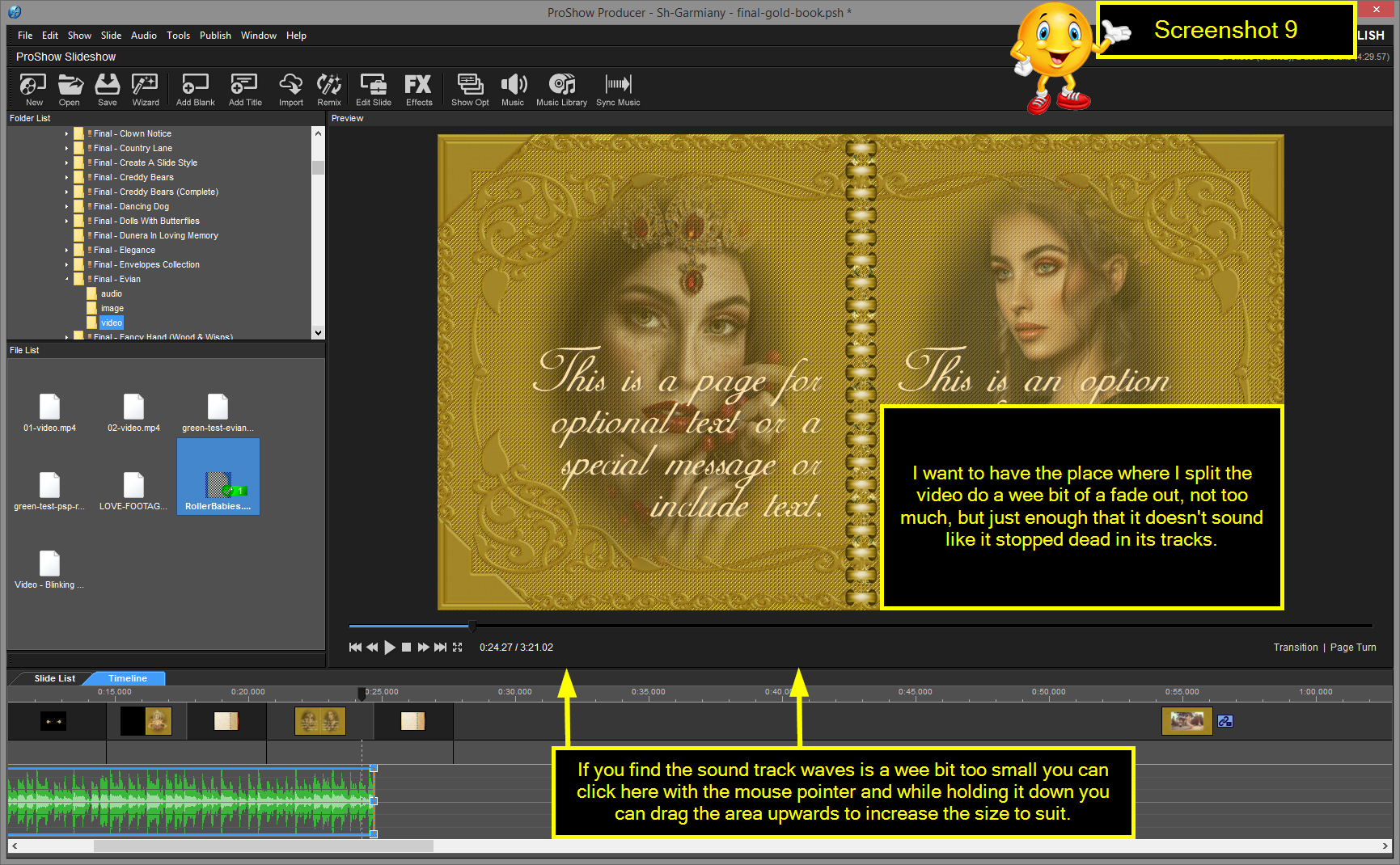Click the Folder List scroll down arrow
The width and height of the screenshot is (1400, 865).
click(318, 332)
